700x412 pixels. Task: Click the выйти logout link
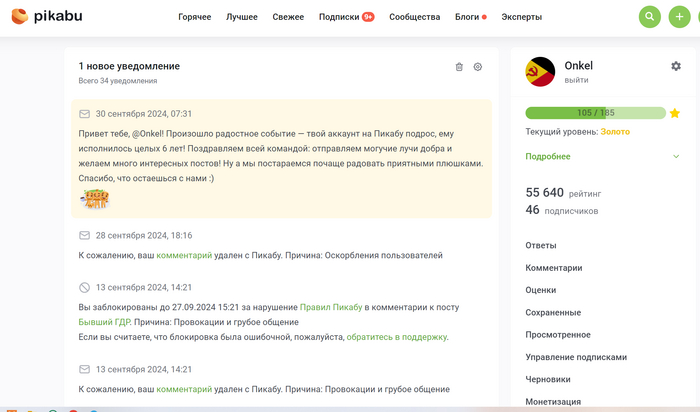576,80
